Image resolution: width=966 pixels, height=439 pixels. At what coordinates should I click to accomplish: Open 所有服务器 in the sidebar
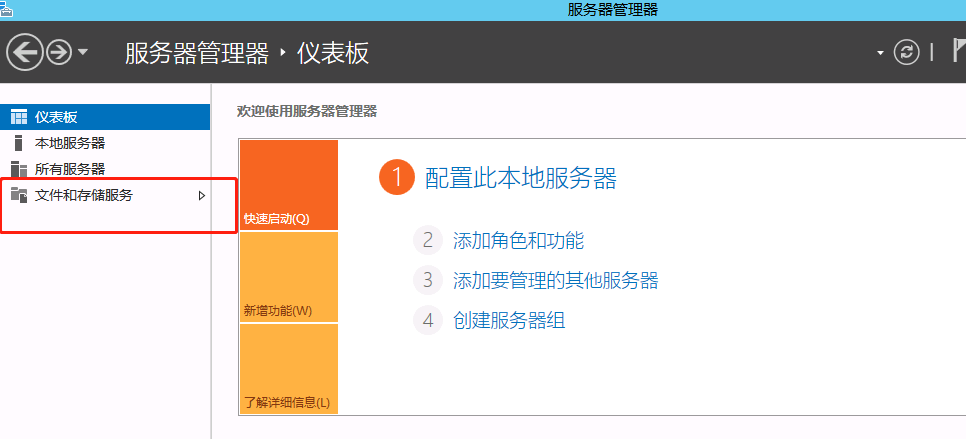pos(105,169)
